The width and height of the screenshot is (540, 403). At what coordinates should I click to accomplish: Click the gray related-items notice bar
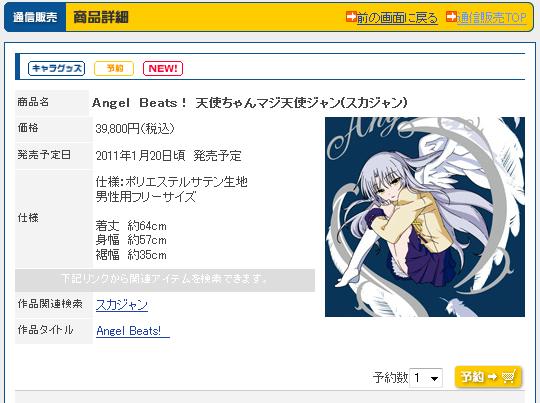pos(165,280)
